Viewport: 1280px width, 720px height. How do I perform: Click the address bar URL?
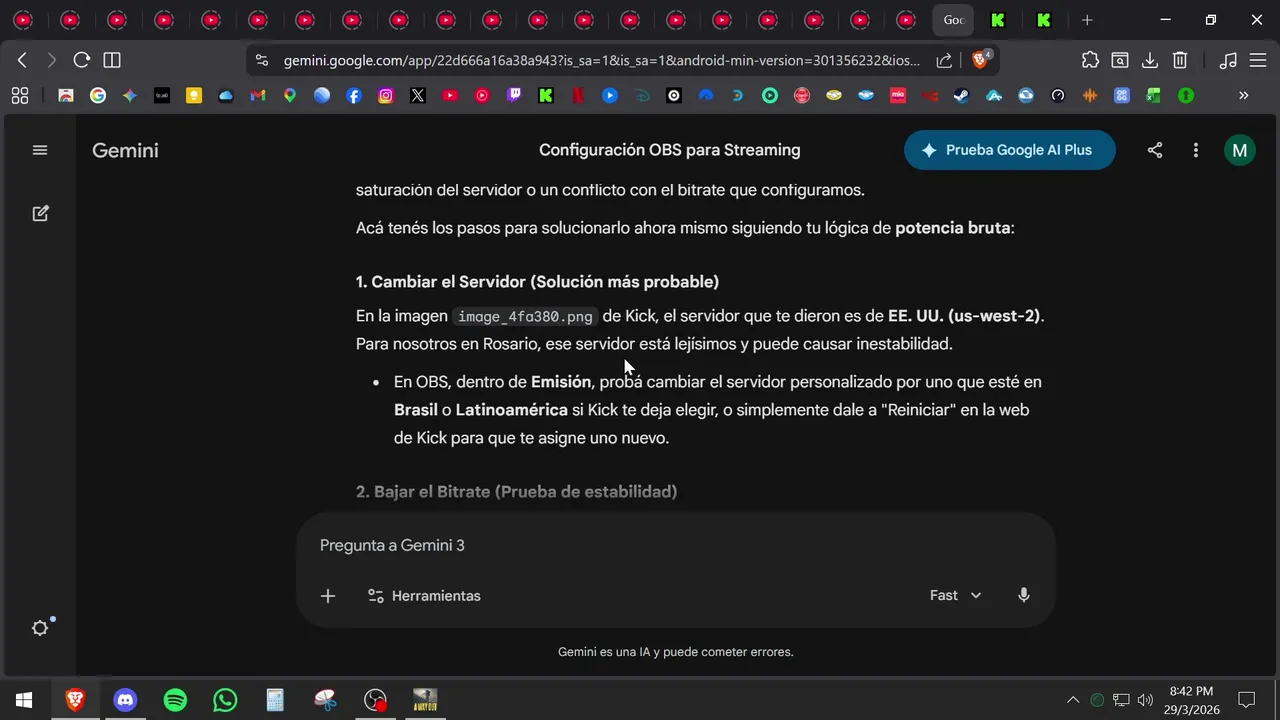[601, 60]
